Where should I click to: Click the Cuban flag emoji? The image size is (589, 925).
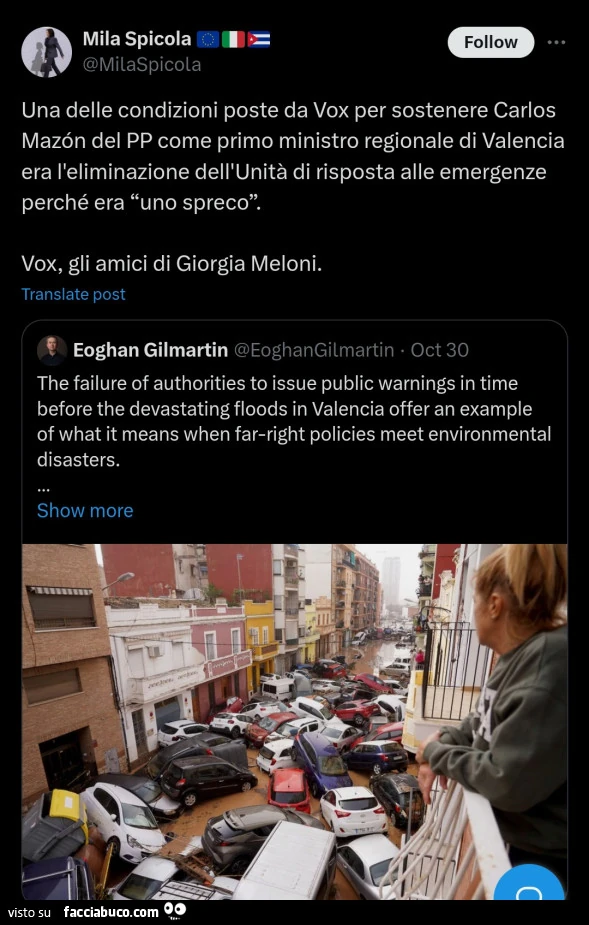point(258,40)
